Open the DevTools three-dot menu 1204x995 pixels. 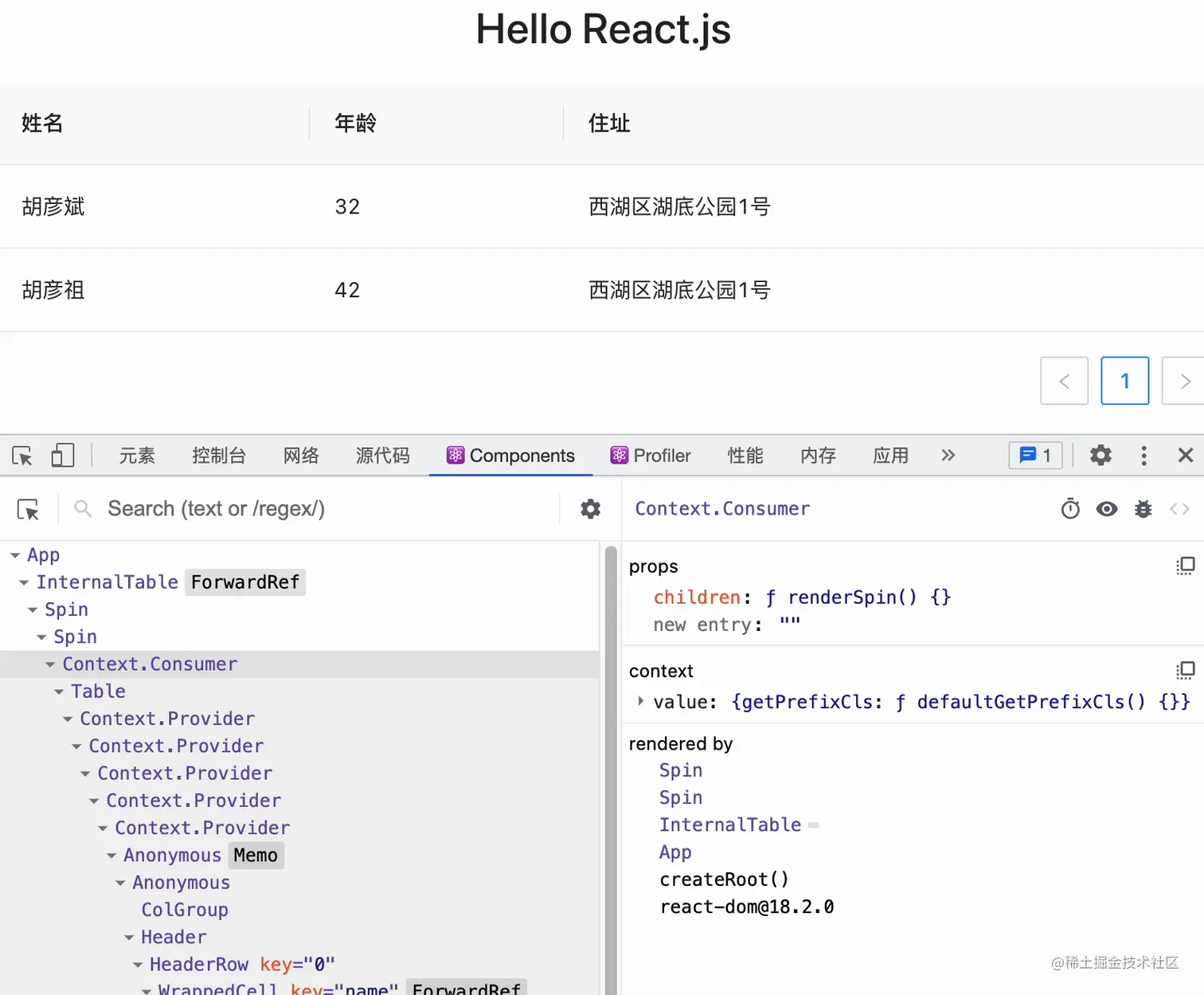point(1143,456)
